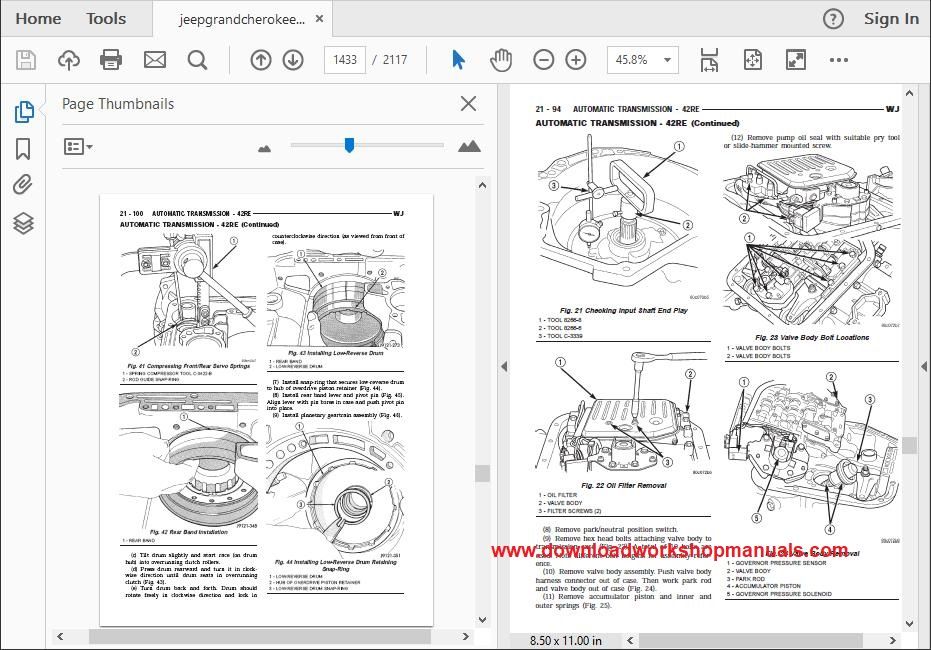Select page 21-100 thumbnail
This screenshot has width=931, height=650.
pos(266,410)
